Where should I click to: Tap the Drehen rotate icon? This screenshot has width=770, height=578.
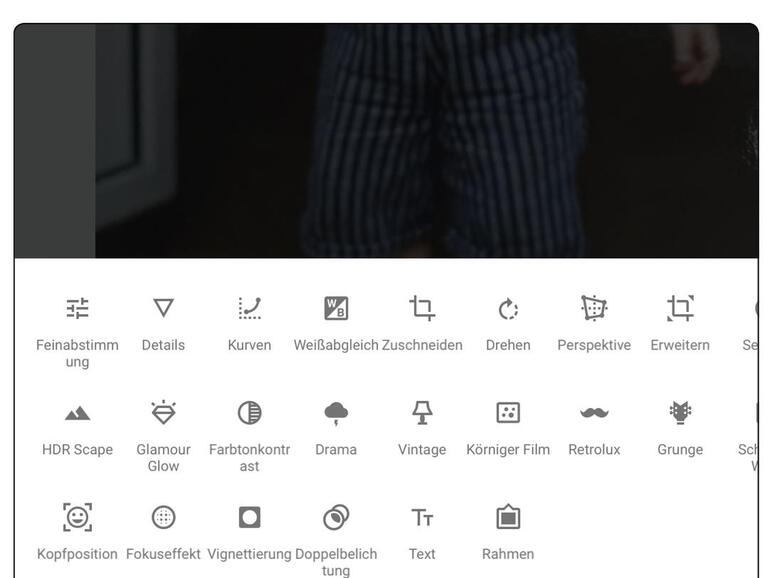(508, 309)
